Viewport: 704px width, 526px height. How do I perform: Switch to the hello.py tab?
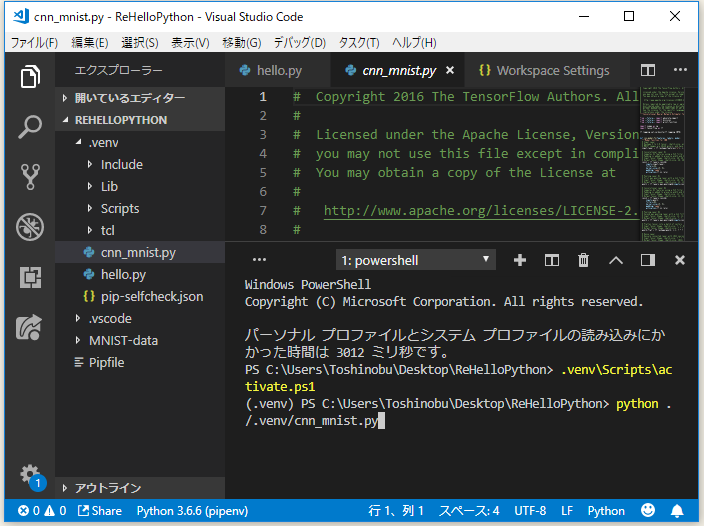coord(277,70)
